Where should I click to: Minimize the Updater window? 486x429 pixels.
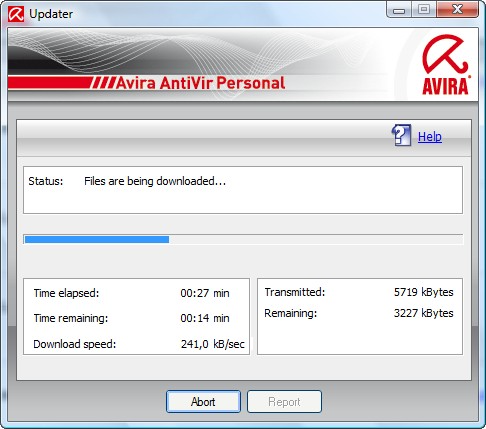pos(399,10)
